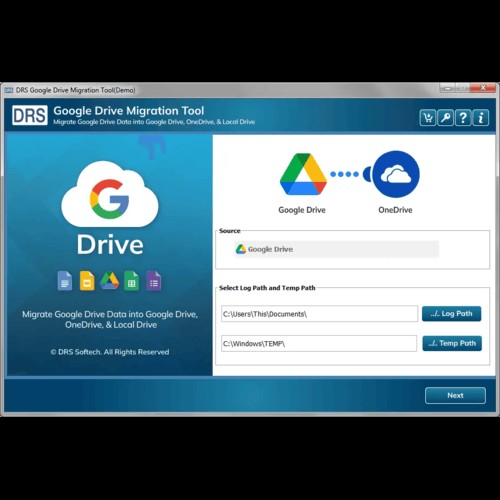Click the log path text field
The width and height of the screenshot is (500, 500).
(319, 314)
